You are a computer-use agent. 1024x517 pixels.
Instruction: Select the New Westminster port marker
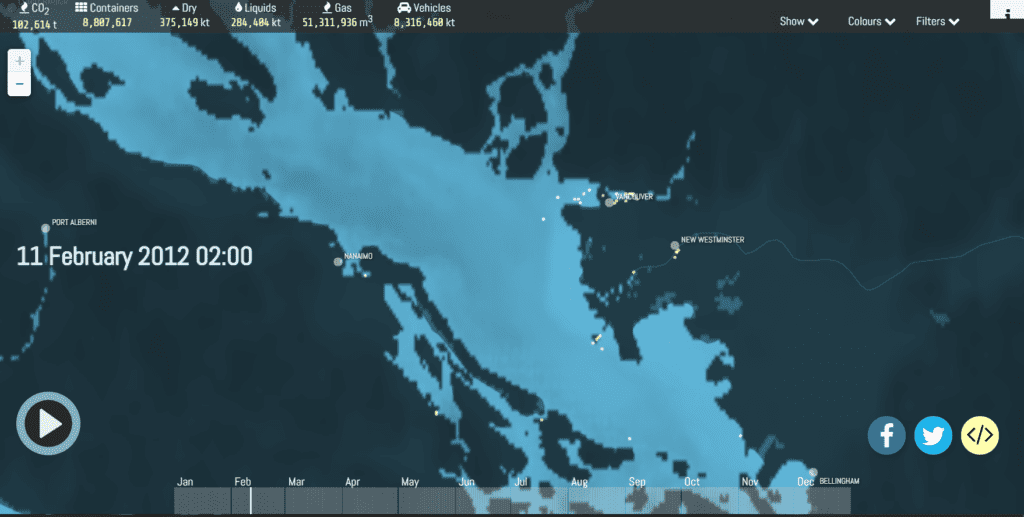pos(675,246)
